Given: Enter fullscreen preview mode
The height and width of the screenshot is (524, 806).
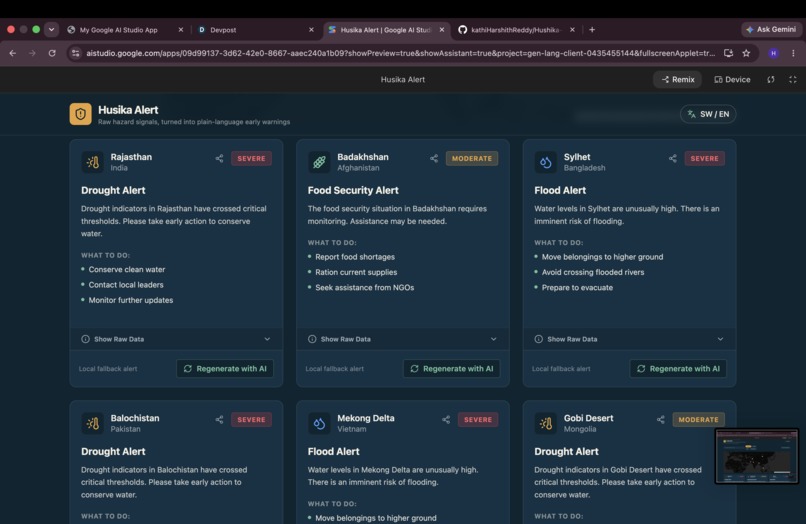Looking at the screenshot, I should (793, 80).
